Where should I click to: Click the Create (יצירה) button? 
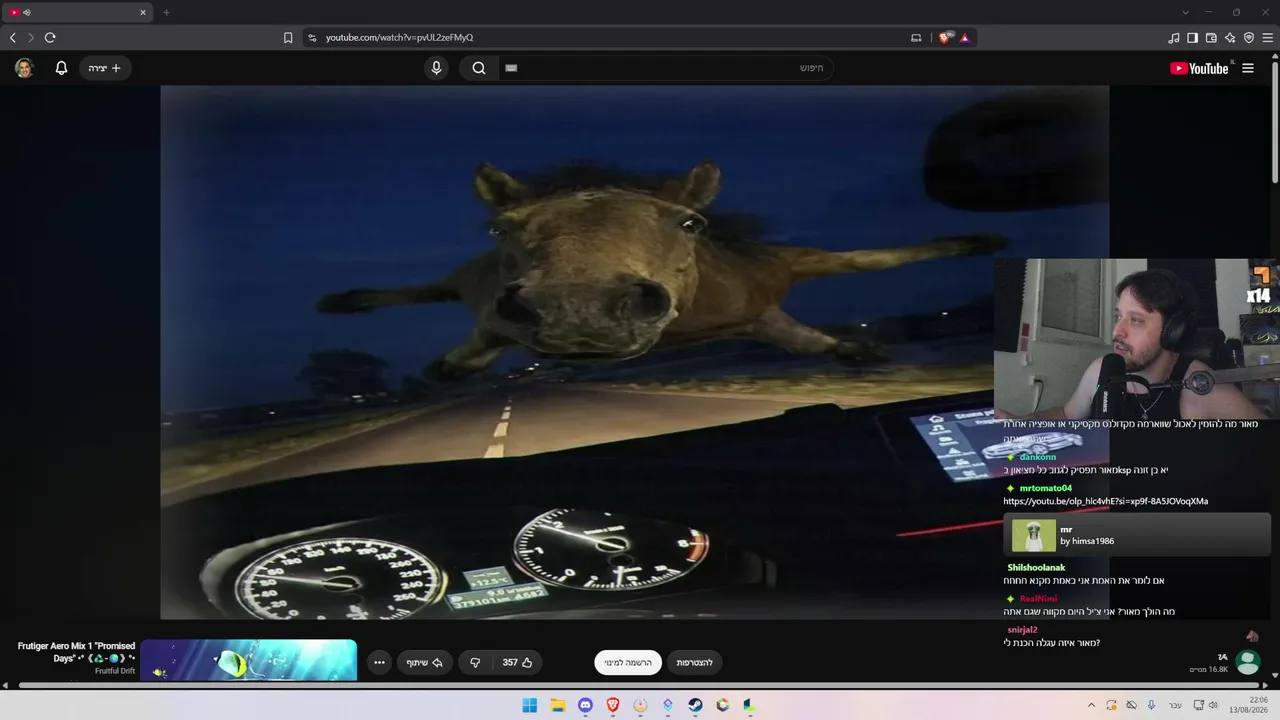click(105, 68)
